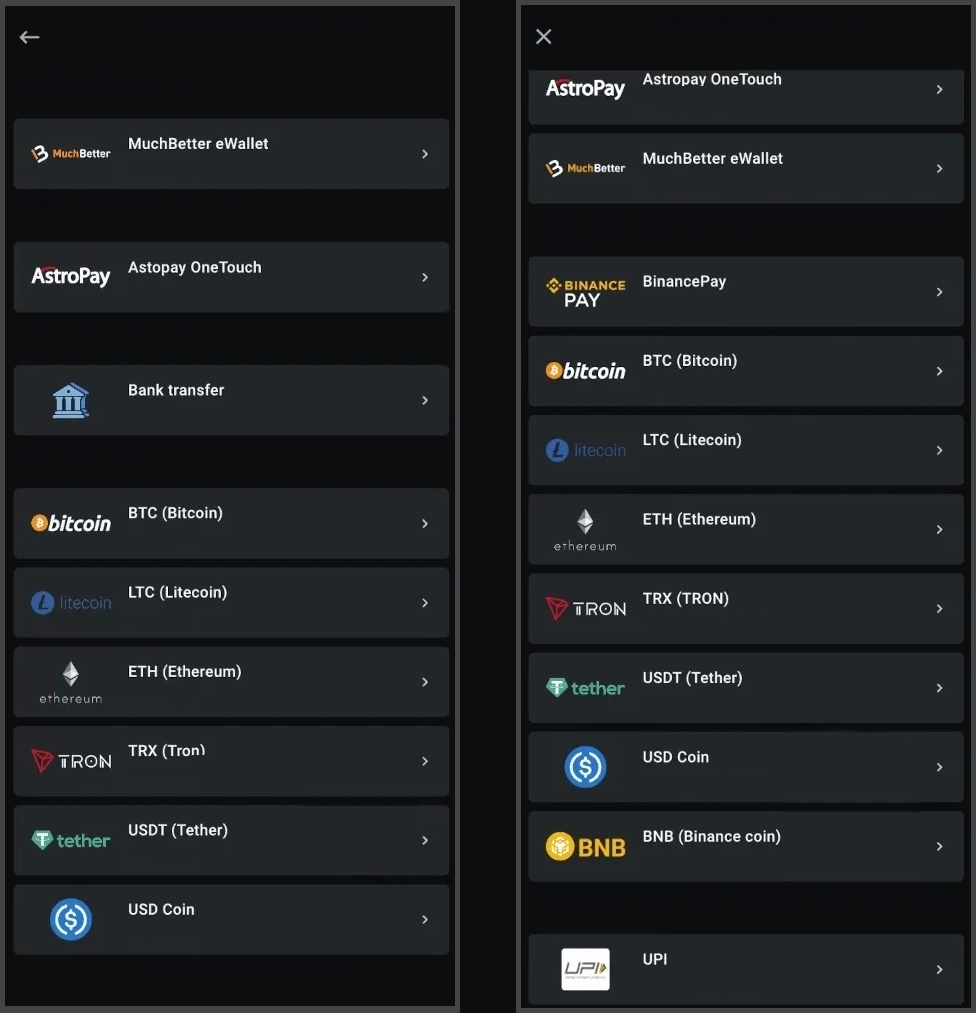Click the back arrow icon

pos(29,37)
